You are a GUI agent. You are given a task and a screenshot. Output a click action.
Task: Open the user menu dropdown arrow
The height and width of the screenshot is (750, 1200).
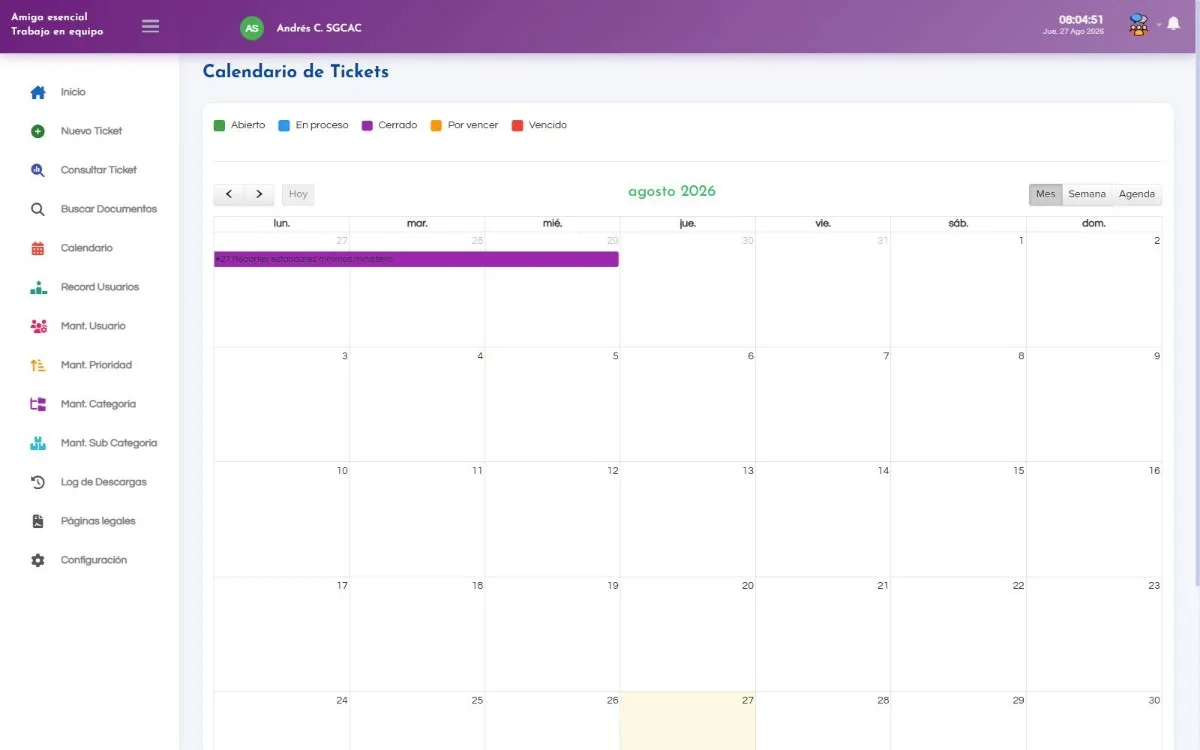(1159, 25)
